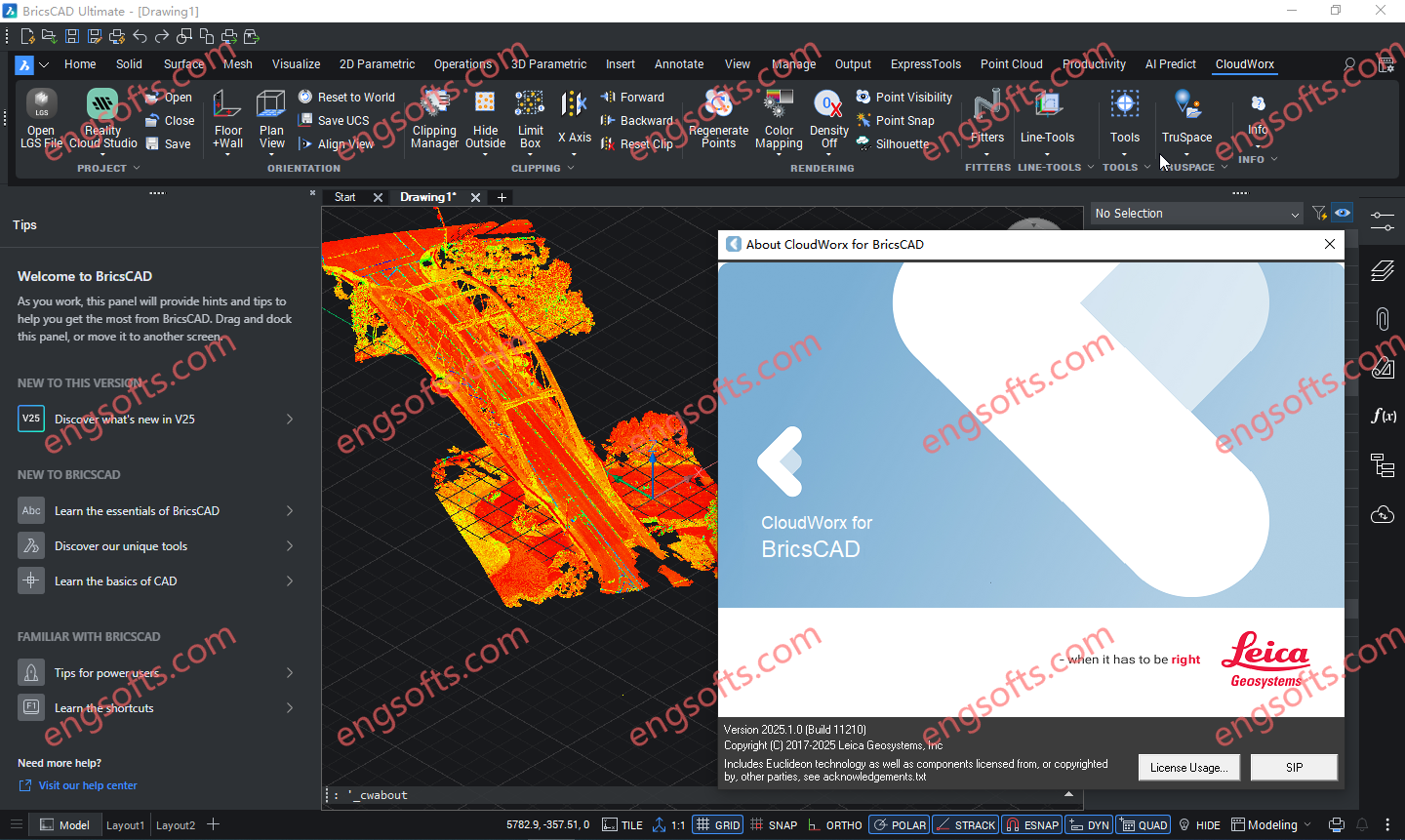Launch Reality Cloud Studio
This screenshot has height=840, width=1405.
coord(102,119)
